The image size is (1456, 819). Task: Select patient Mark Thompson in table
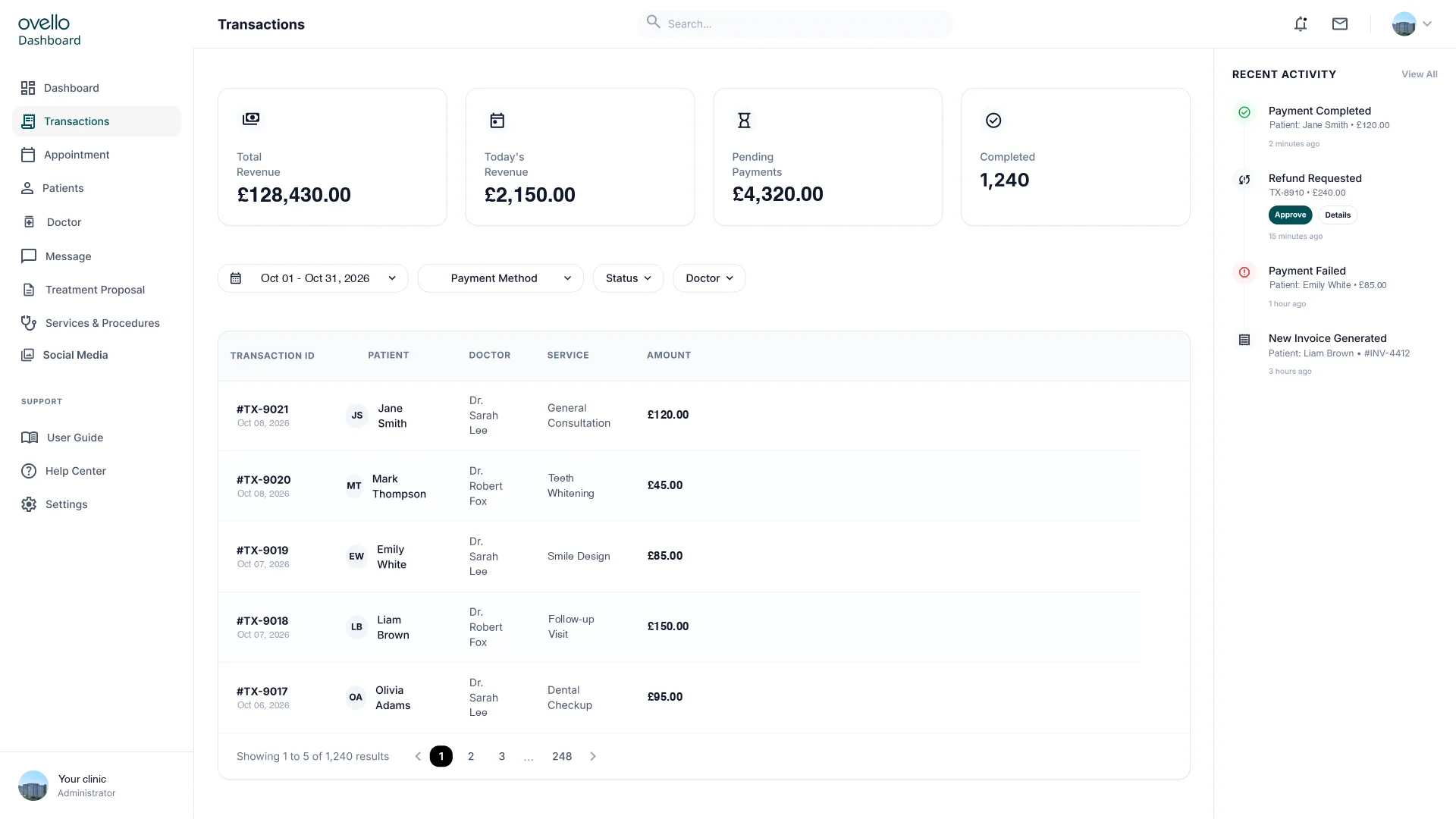click(399, 486)
